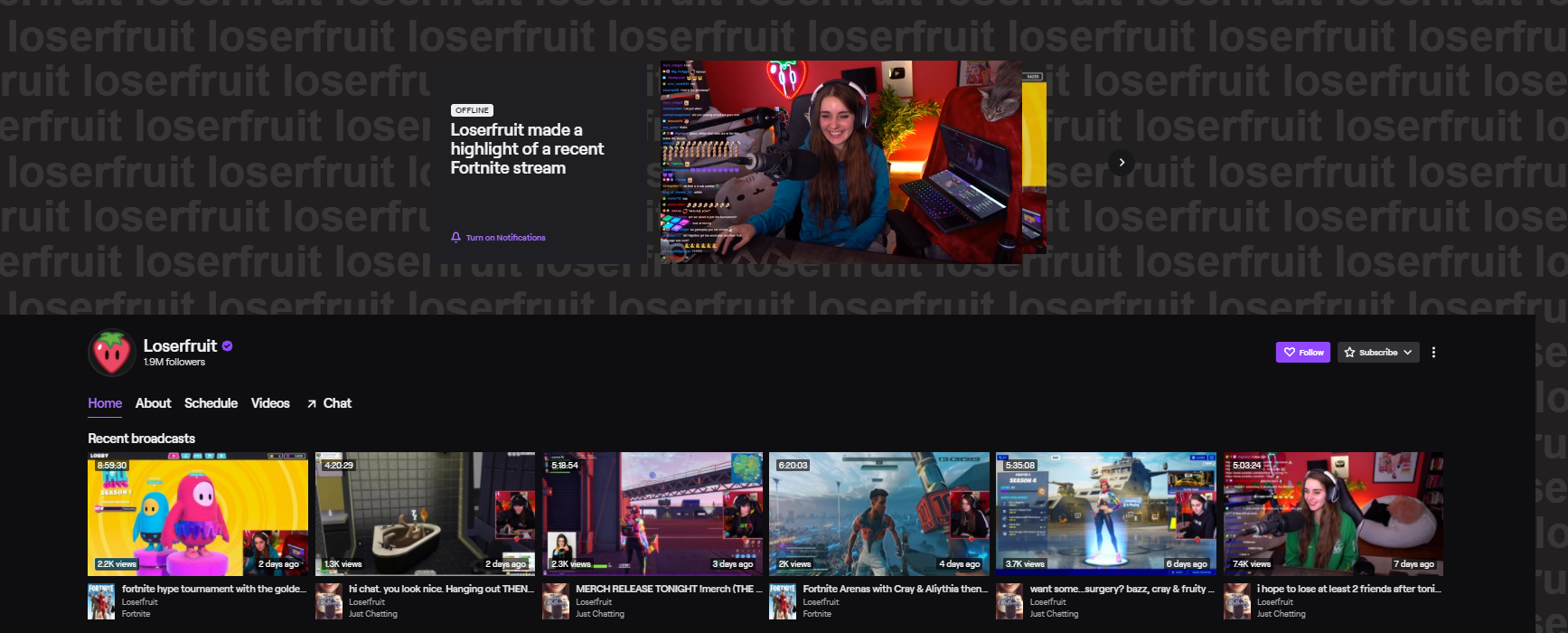
Task: Follow the Loserfruit channel
Action: tap(1303, 353)
